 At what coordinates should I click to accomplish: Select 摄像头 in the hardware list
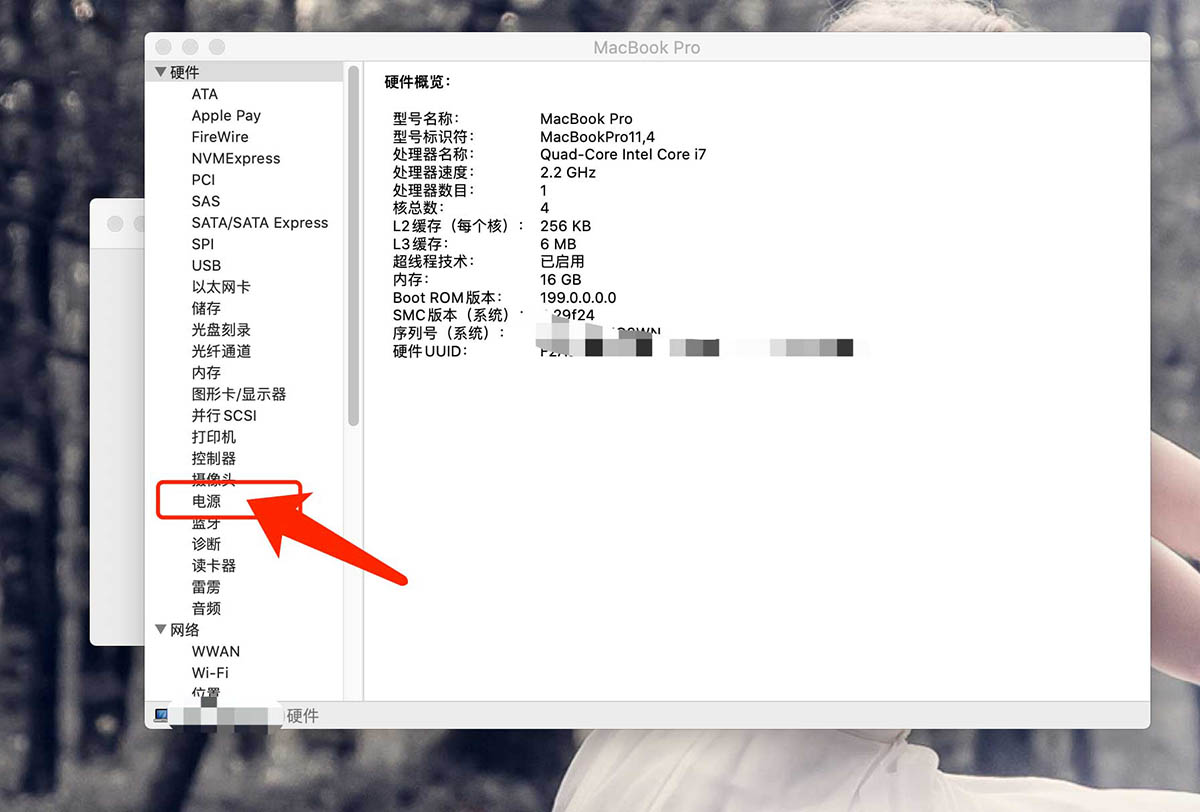pos(213,479)
